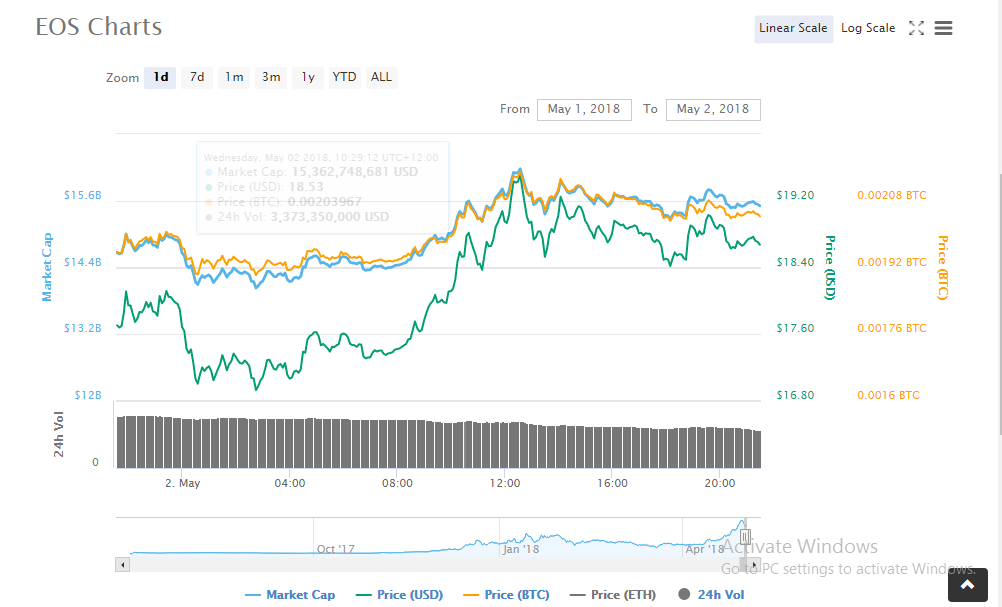Set zoom range to 1m

(x=234, y=77)
